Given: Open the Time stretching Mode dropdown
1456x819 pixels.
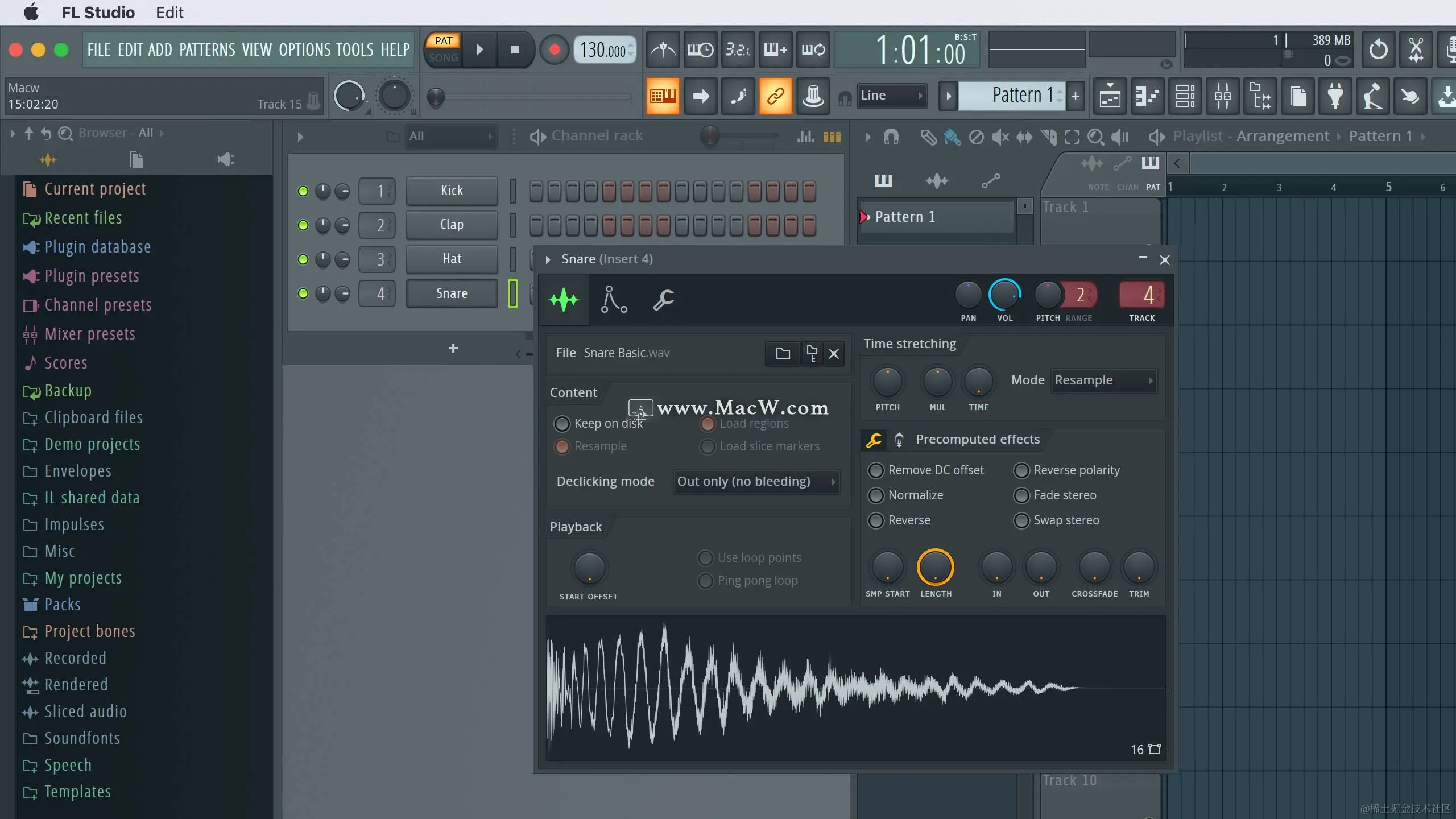Looking at the screenshot, I should pyautogui.click(x=1104, y=380).
